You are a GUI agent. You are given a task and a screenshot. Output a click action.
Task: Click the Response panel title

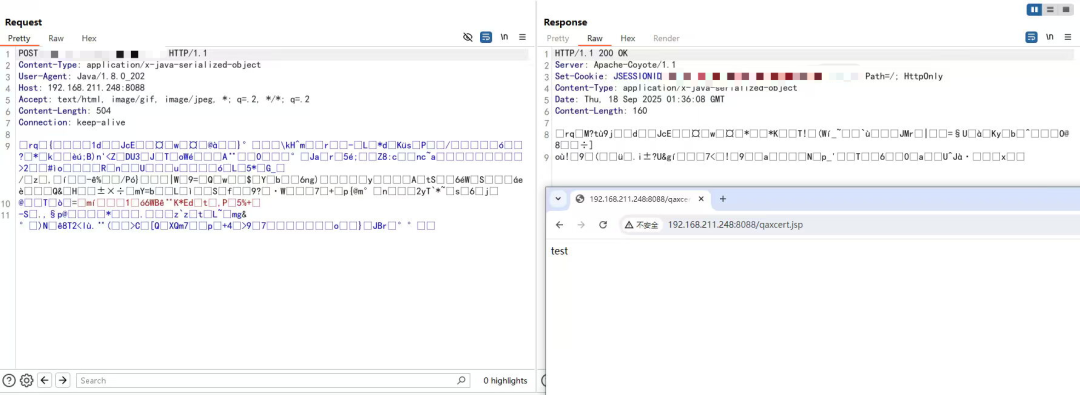(x=565, y=23)
